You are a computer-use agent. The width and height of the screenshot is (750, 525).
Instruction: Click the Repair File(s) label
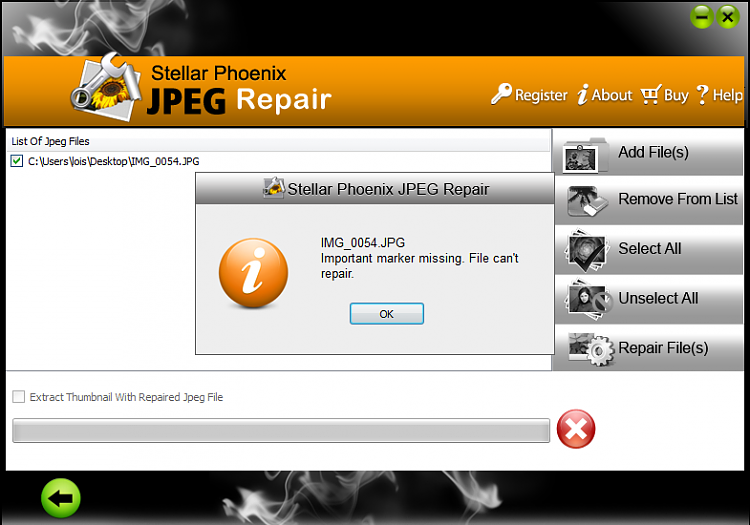663,348
